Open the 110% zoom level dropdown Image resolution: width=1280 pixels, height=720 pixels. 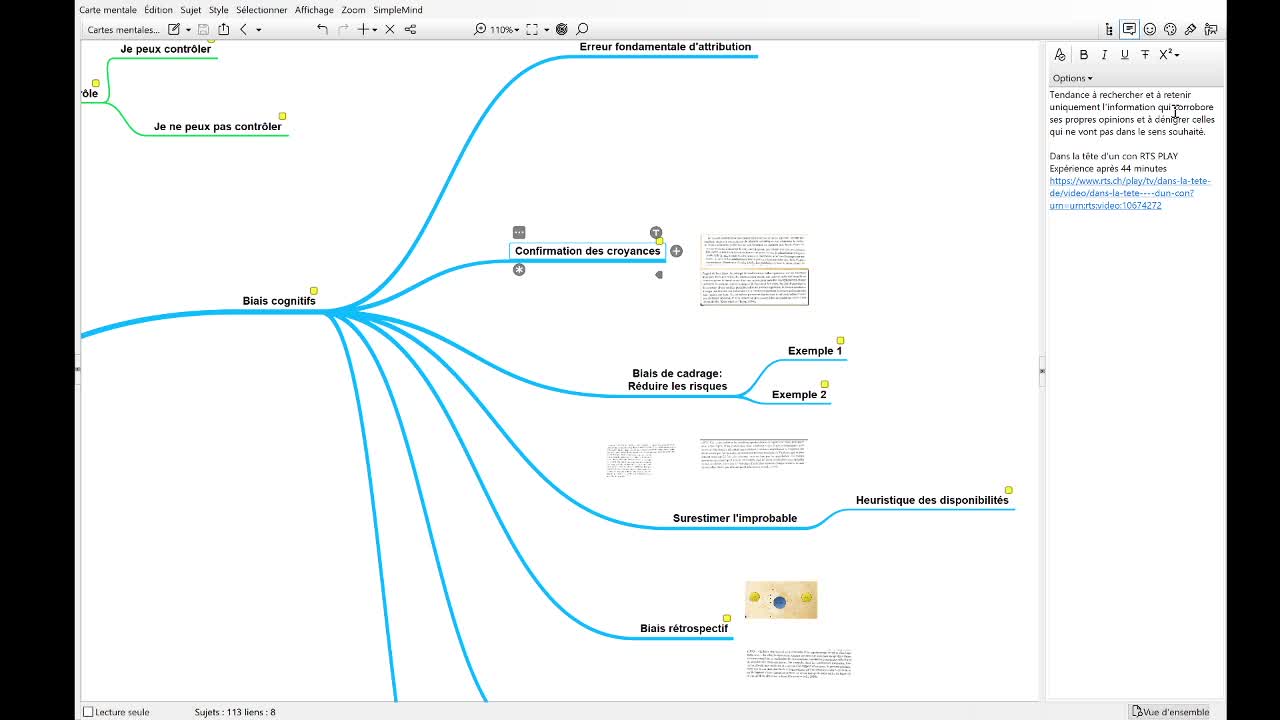[504, 29]
